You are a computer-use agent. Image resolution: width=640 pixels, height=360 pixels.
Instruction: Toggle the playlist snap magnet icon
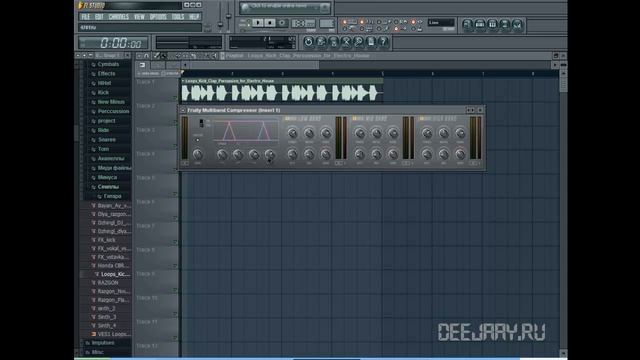click(x=147, y=56)
